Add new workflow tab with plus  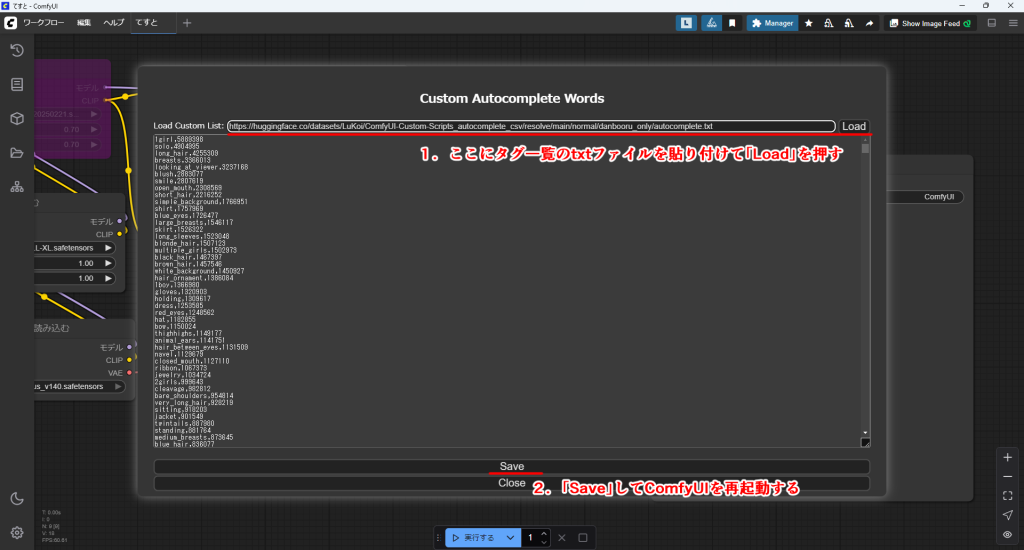[187, 23]
